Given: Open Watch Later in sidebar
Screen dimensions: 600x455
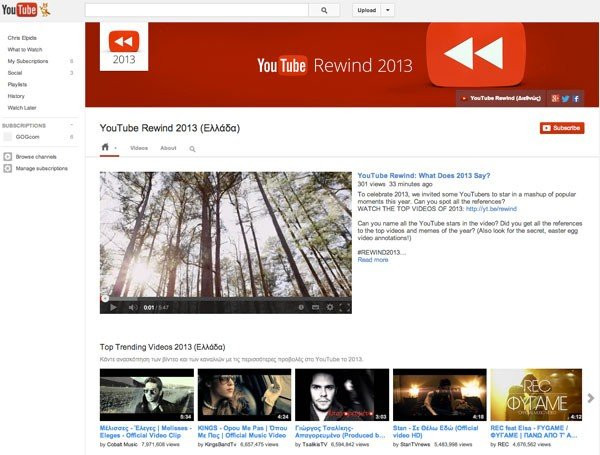Looking at the screenshot, I should [22, 108].
